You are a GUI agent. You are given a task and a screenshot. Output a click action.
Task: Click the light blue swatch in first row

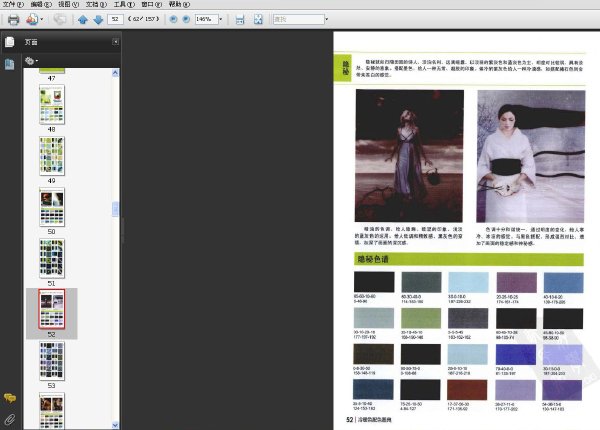(x=468, y=282)
